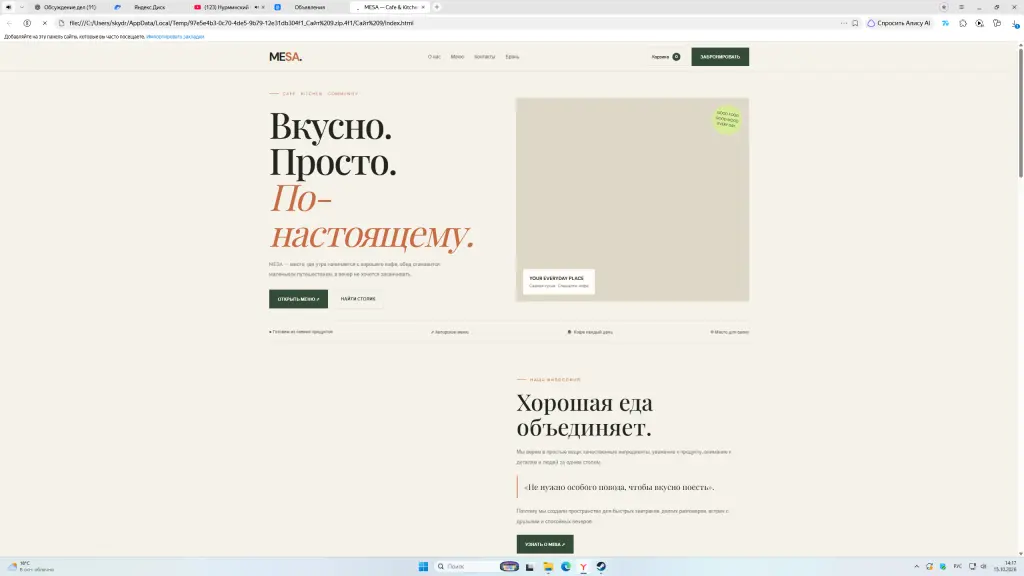This screenshot has height=576, width=1024.
Task: Click the star icon in title bar
Action: coord(944,7)
